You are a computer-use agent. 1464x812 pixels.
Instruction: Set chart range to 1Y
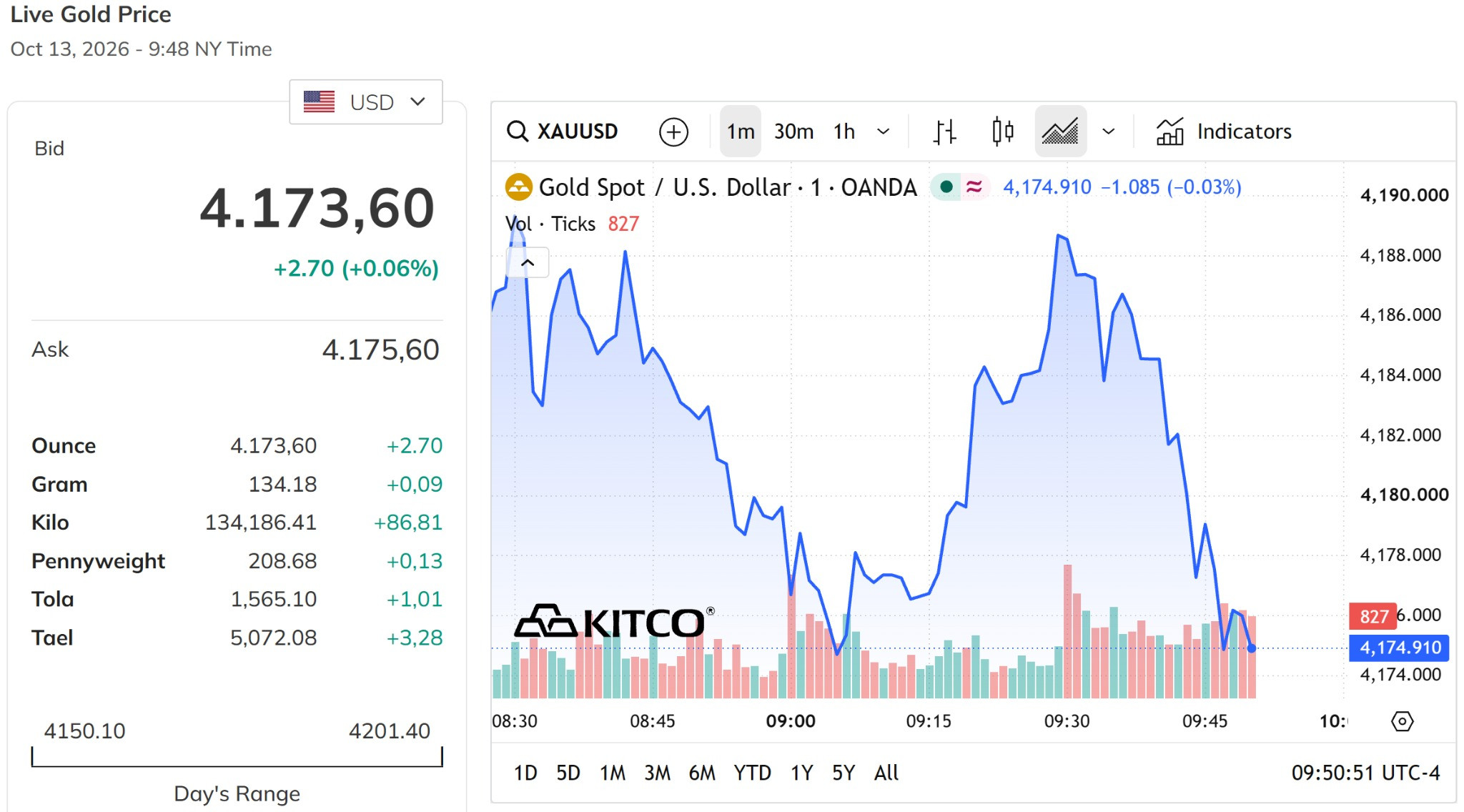click(801, 773)
